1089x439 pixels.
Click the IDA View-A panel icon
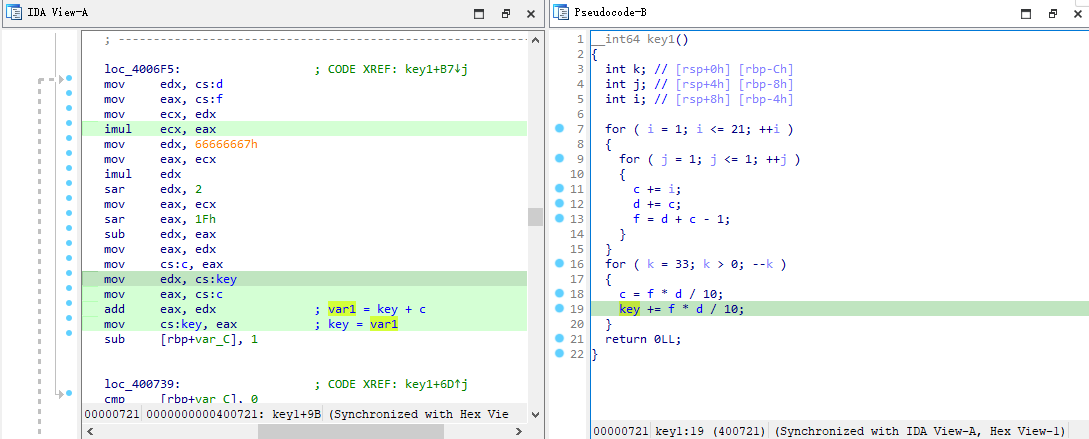pyautogui.click(x=14, y=14)
